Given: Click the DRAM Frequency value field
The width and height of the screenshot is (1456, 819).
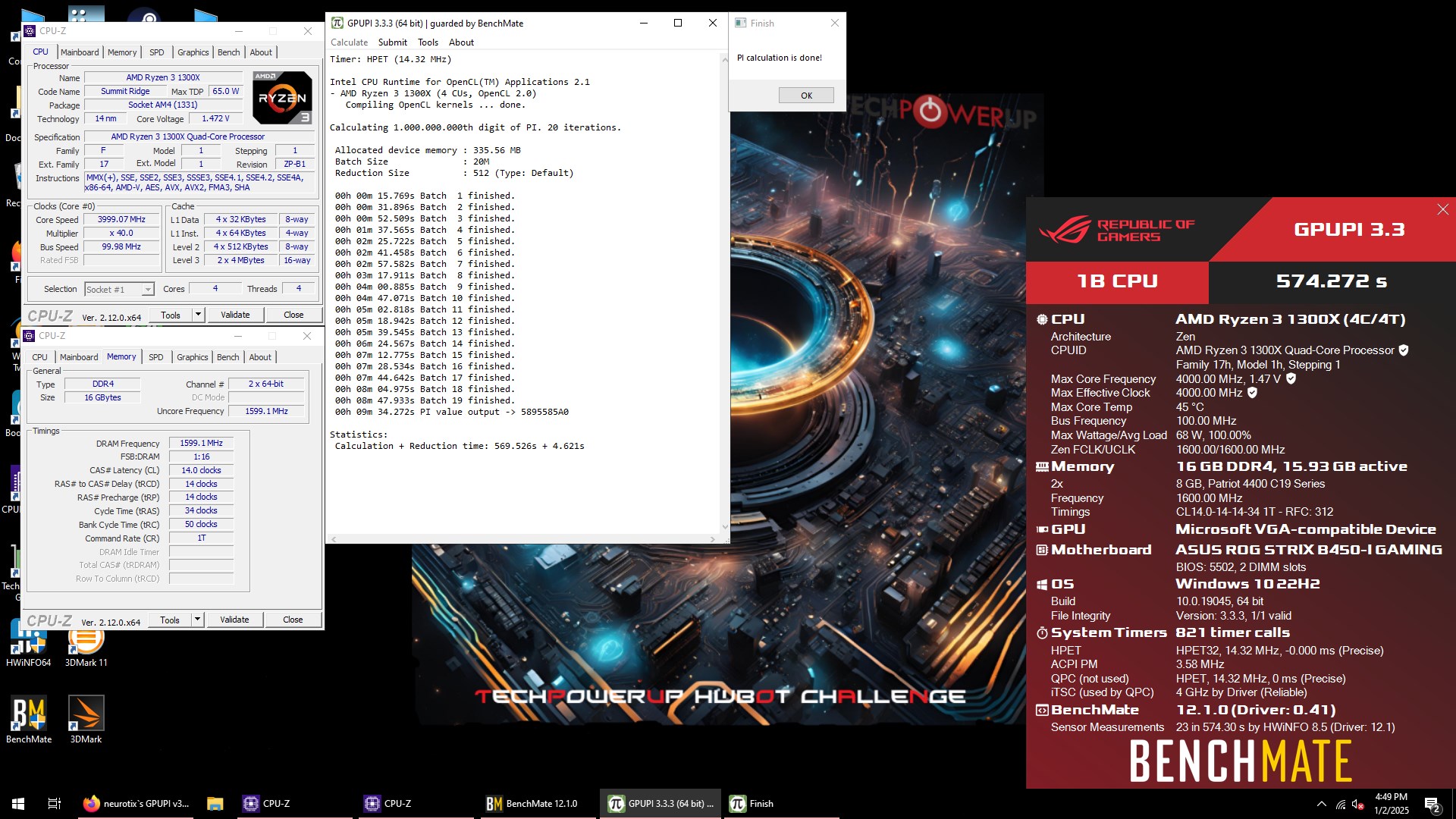Looking at the screenshot, I should tap(201, 443).
